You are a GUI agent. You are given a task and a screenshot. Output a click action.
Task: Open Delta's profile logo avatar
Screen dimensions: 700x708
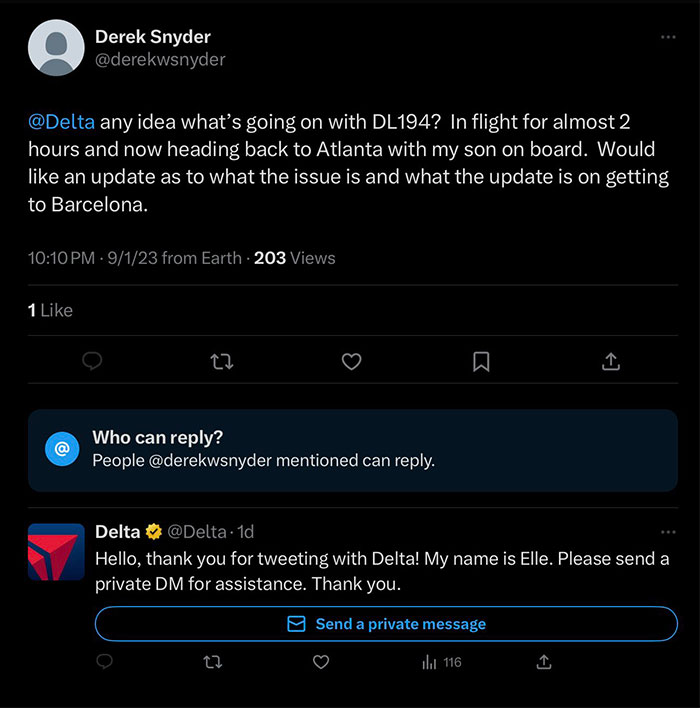[56, 551]
